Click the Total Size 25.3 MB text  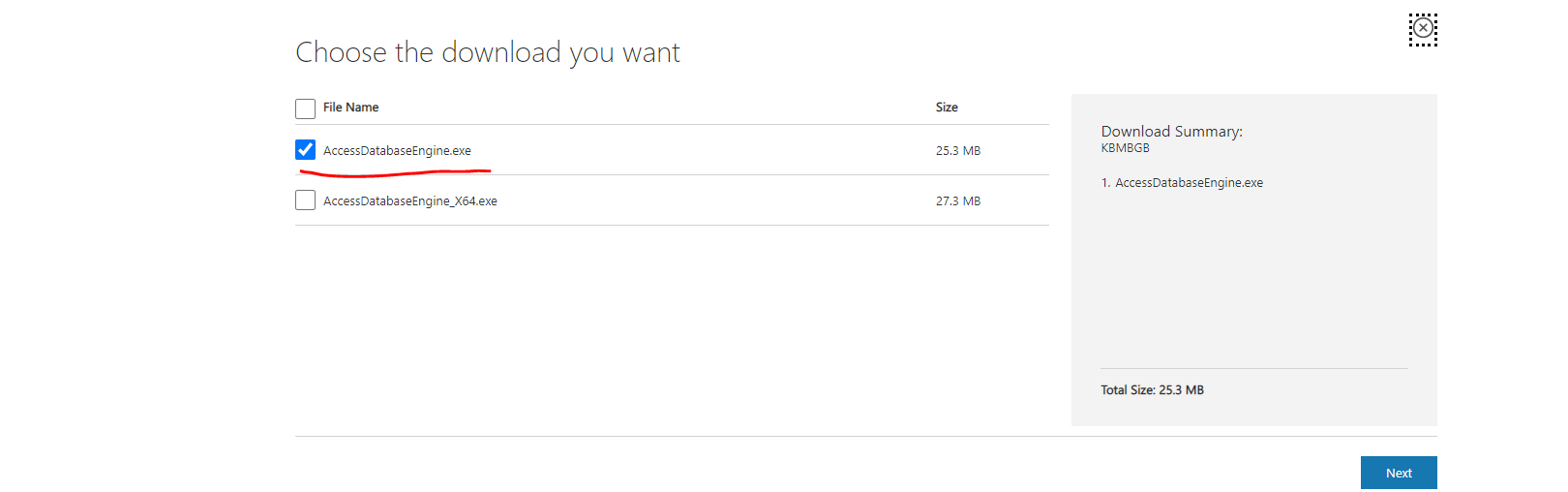point(1152,390)
